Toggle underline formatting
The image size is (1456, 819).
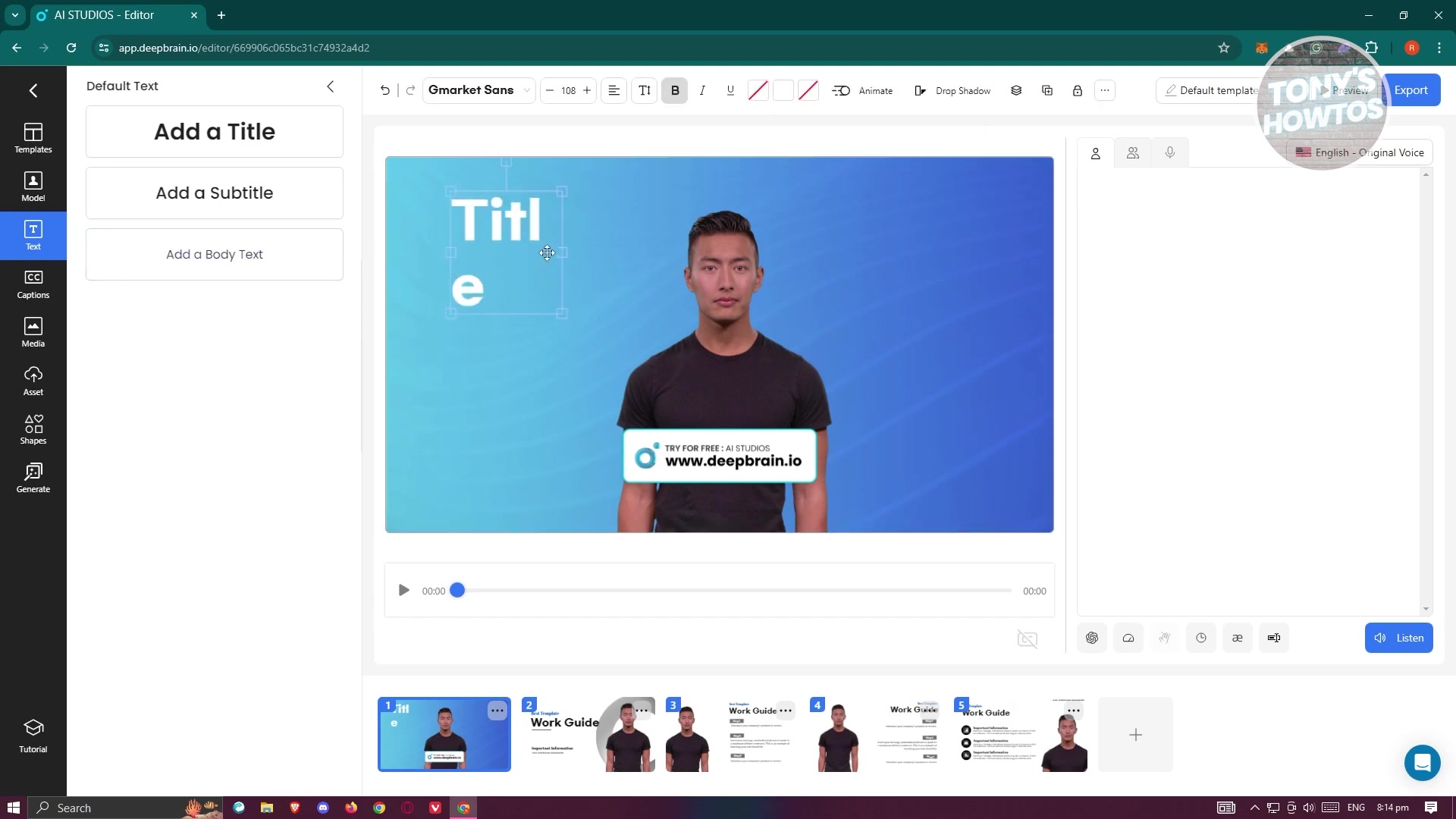(x=730, y=91)
